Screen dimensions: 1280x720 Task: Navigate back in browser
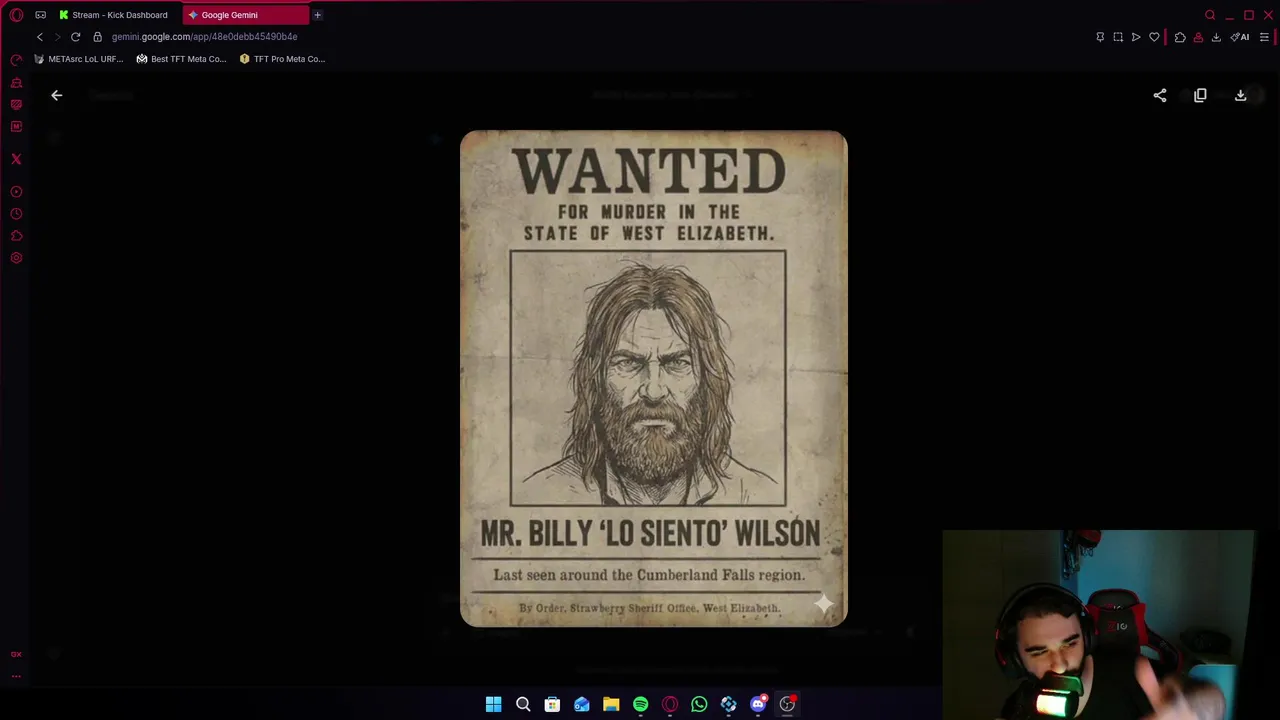click(x=40, y=37)
